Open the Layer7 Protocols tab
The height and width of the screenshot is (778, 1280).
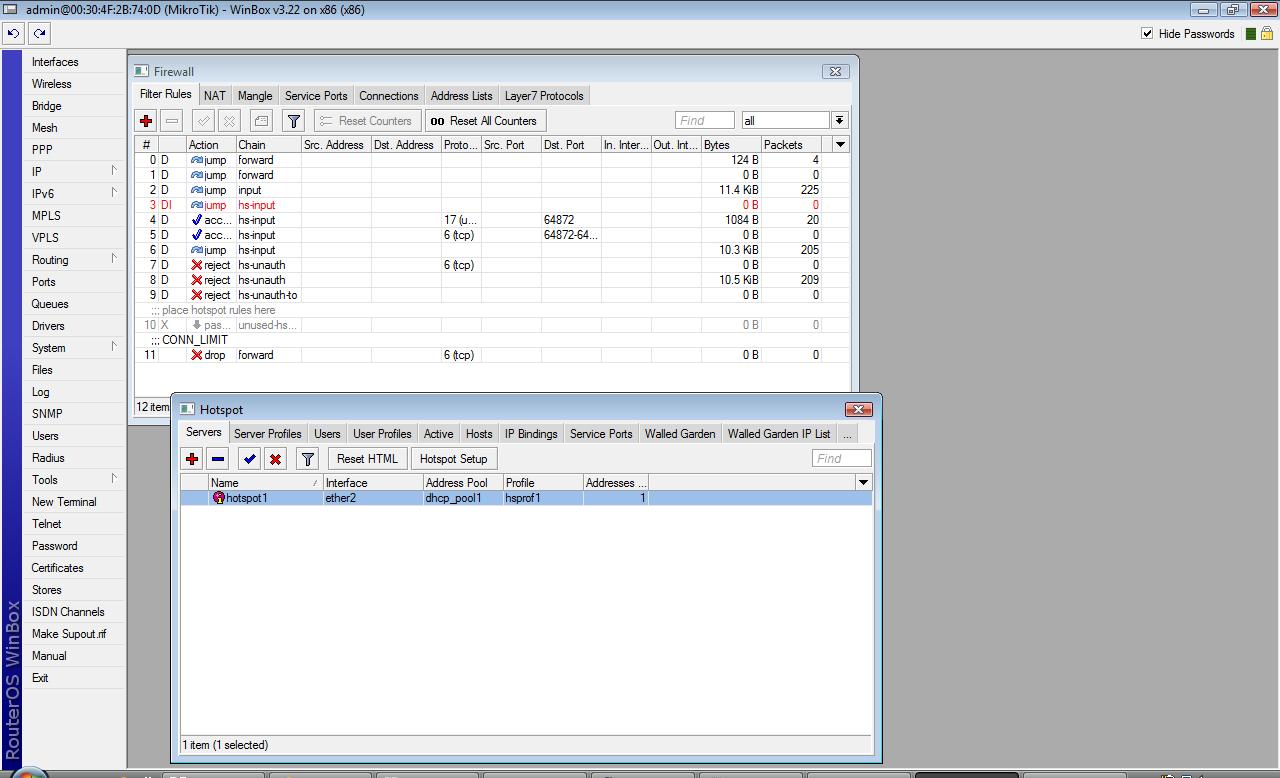tap(544, 96)
